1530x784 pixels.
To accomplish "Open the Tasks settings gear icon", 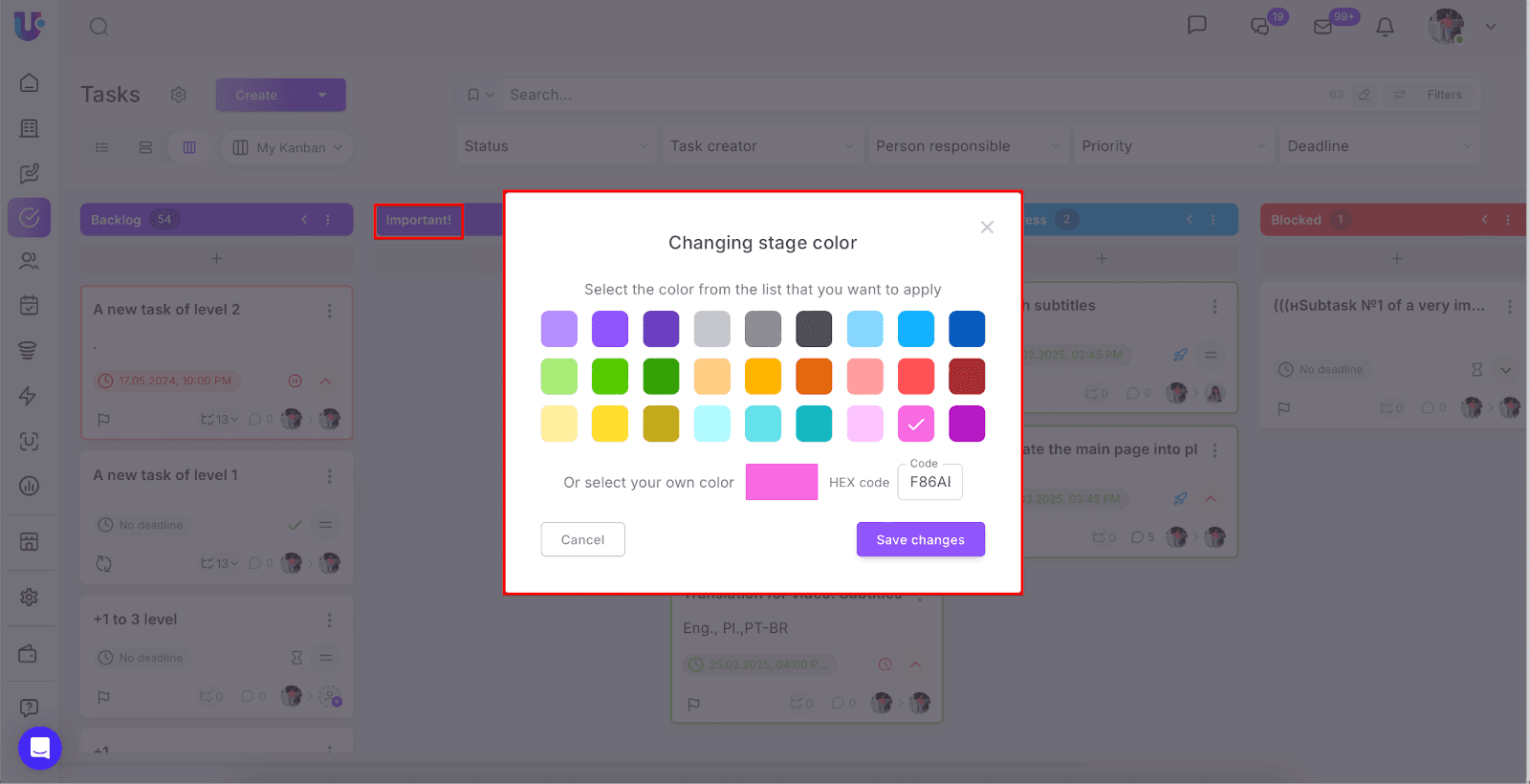I will pyautogui.click(x=178, y=95).
